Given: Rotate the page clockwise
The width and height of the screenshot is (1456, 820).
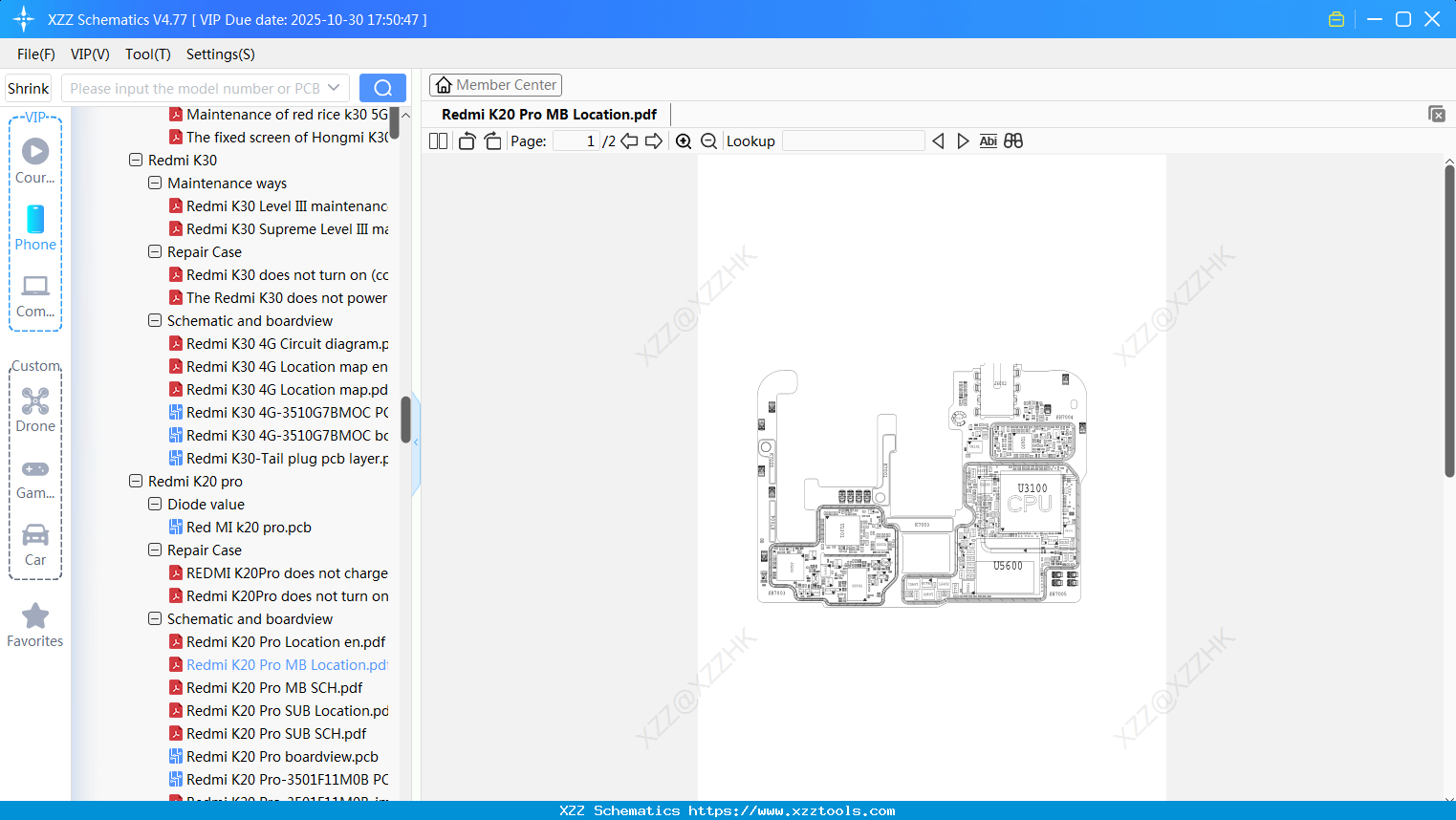Looking at the screenshot, I should point(492,141).
